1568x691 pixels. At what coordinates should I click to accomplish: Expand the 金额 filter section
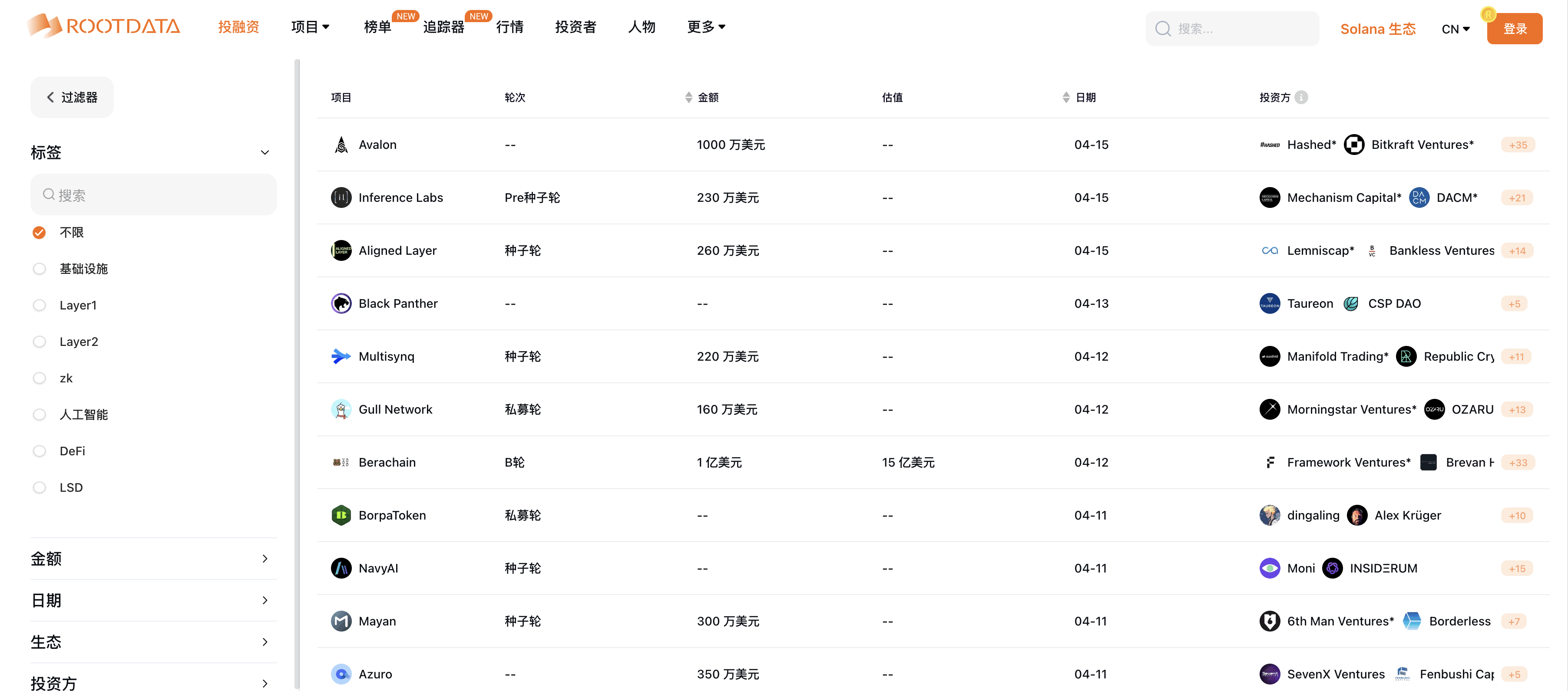click(x=265, y=558)
